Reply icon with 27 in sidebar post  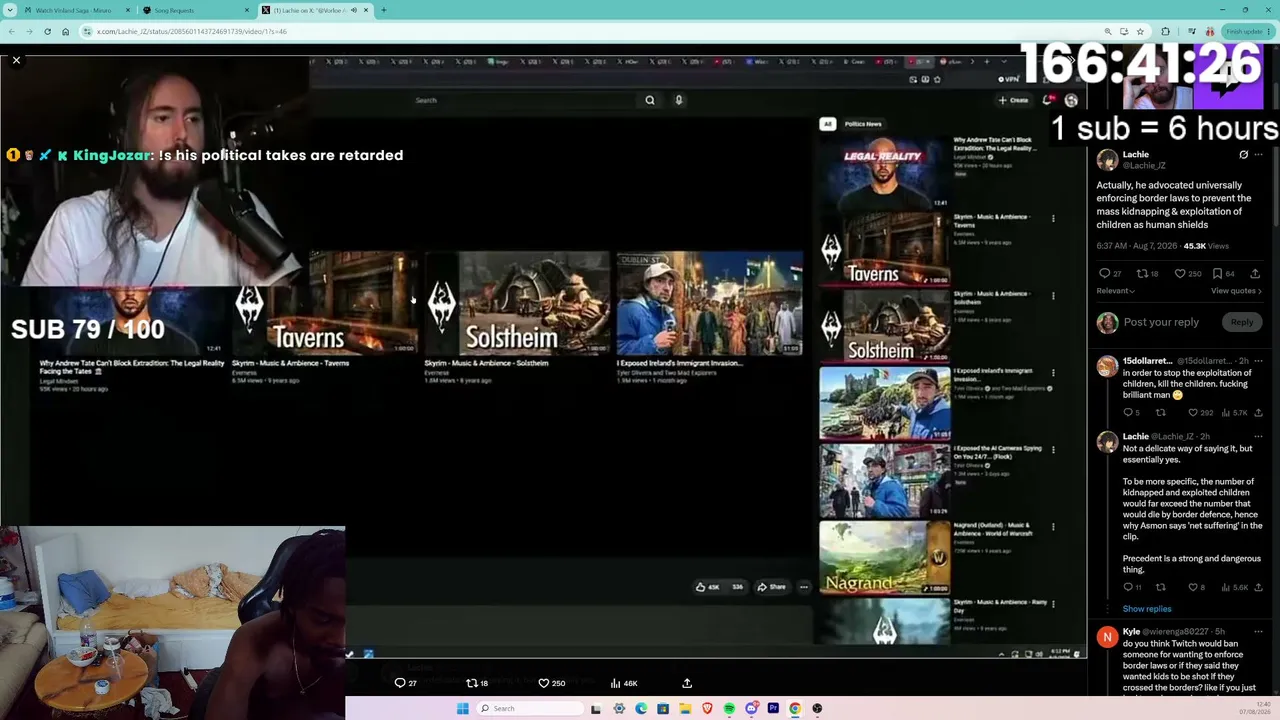tap(1104, 273)
